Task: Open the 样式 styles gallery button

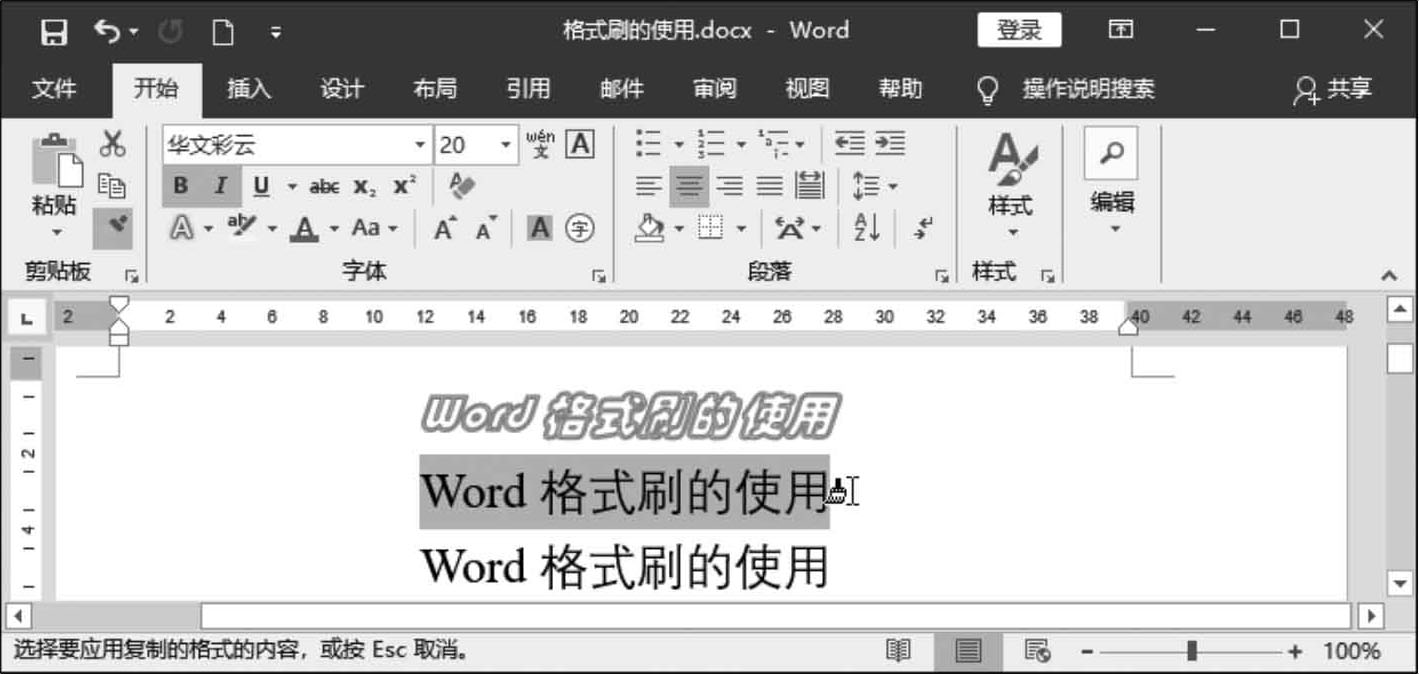Action: (1011, 184)
